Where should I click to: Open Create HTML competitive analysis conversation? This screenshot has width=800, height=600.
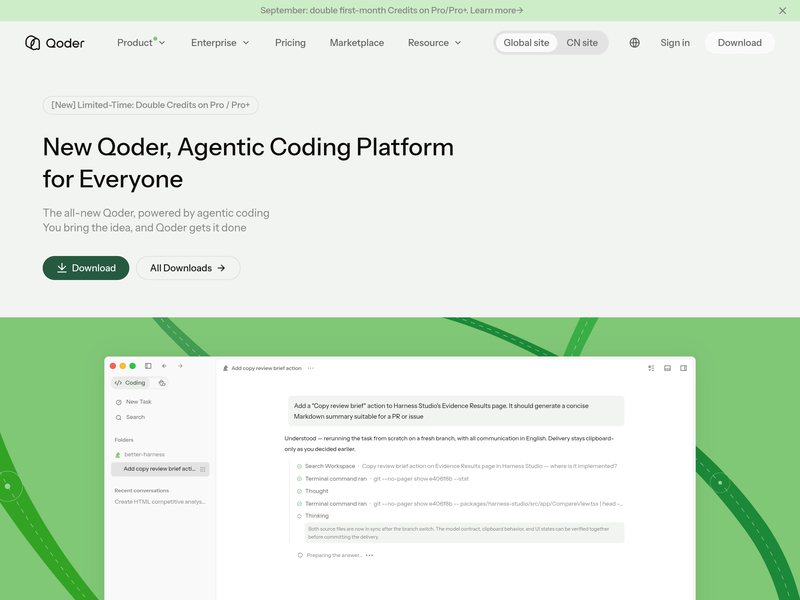click(x=160, y=502)
